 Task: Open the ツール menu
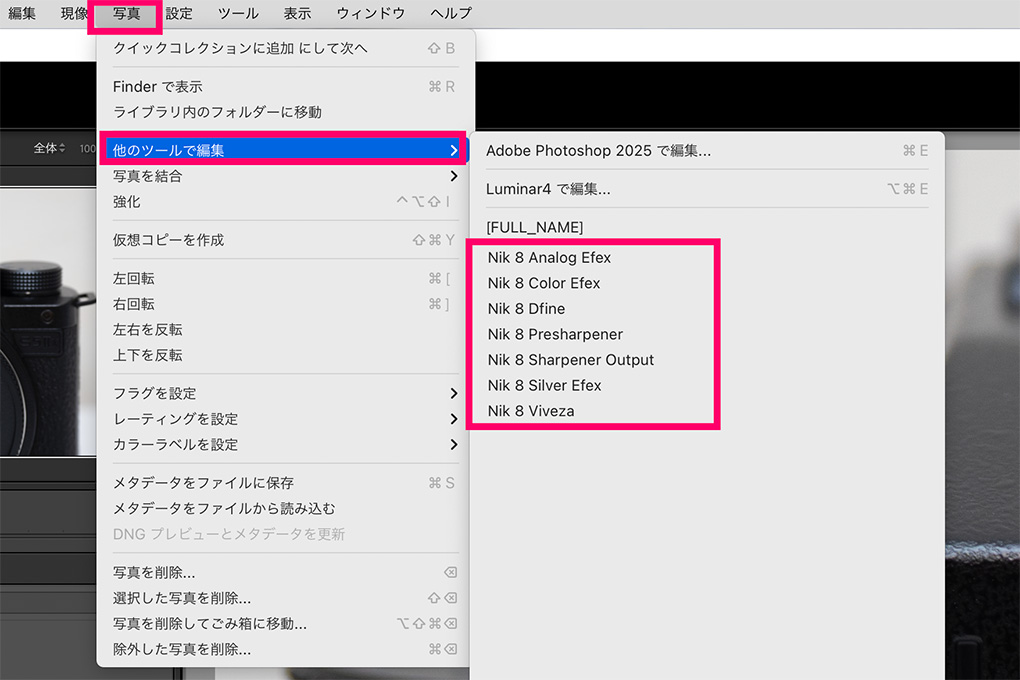[238, 13]
